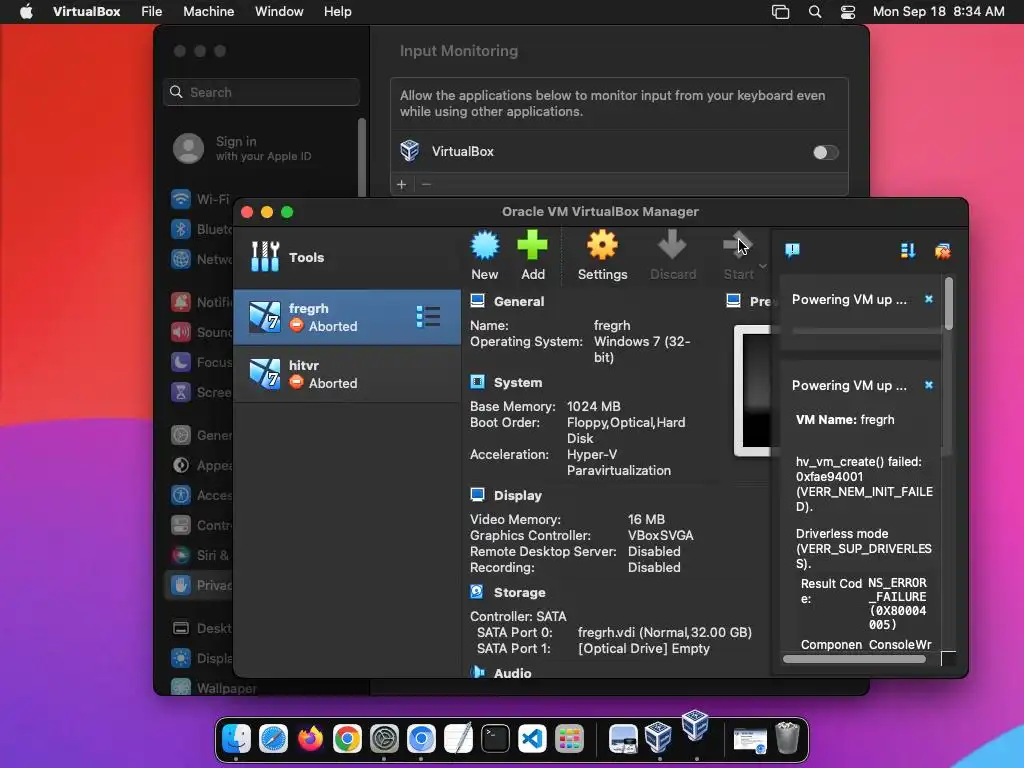
Task: Open the Trash in the Dock
Action: [x=787, y=739]
